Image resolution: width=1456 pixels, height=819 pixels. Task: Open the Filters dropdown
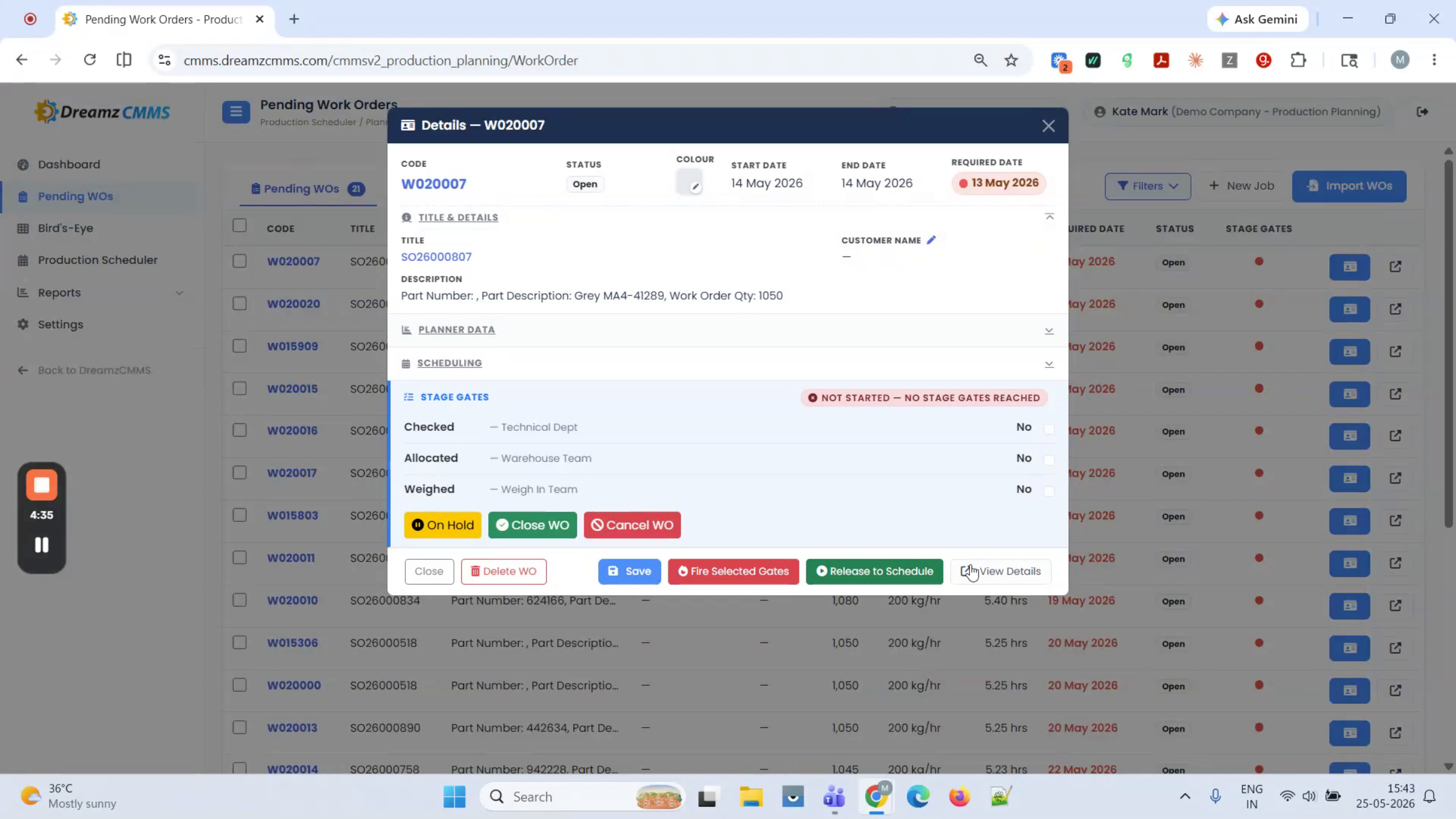(x=1147, y=186)
